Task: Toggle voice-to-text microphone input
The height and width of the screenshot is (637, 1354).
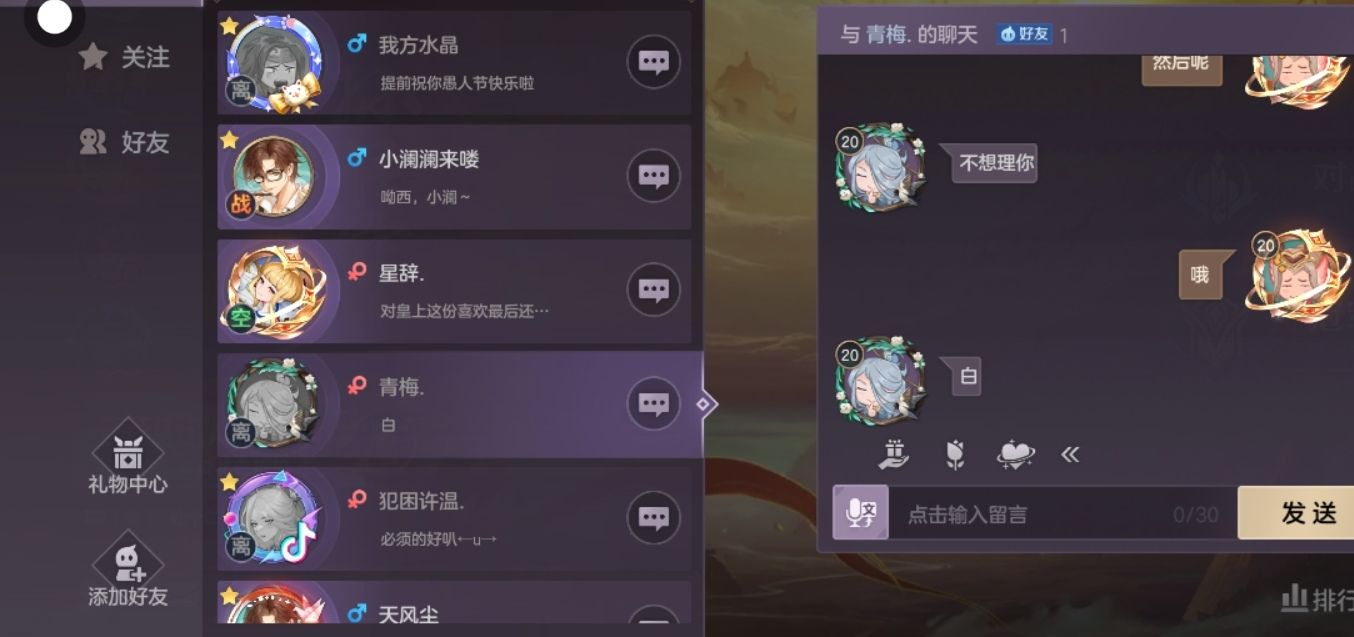Action: (x=860, y=513)
